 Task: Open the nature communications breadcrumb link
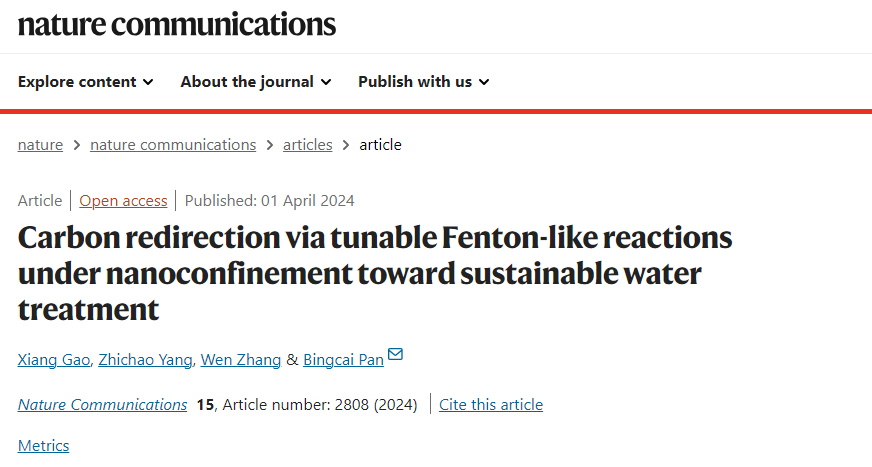pyautogui.click(x=173, y=145)
